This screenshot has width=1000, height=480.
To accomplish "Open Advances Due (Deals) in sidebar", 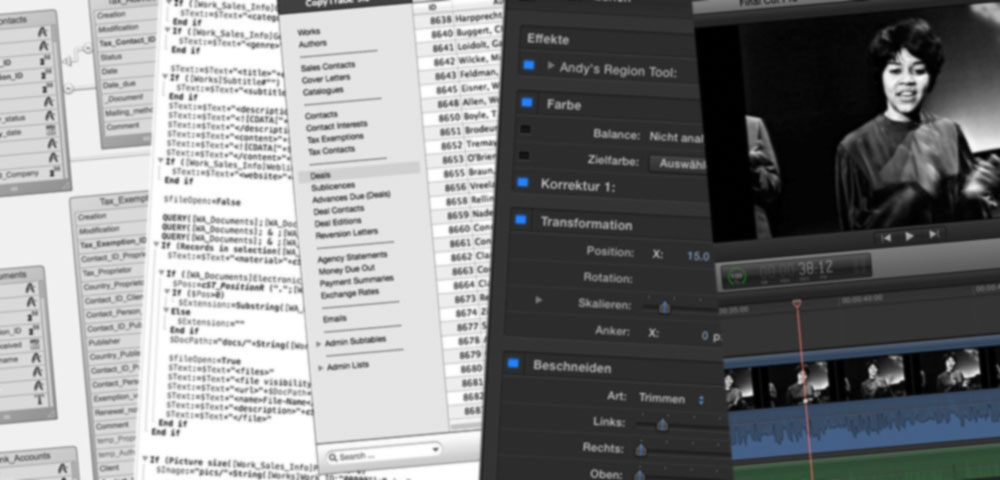I will pyautogui.click(x=351, y=197).
